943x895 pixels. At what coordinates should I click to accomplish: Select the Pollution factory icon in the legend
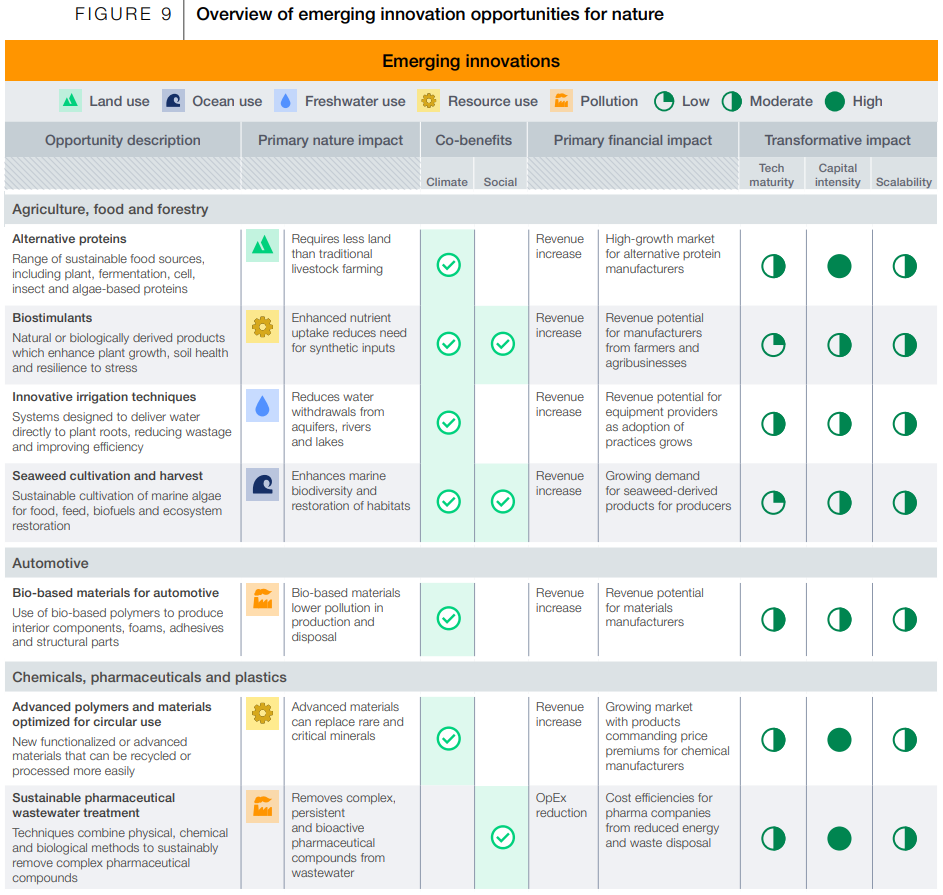(x=562, y=101)
